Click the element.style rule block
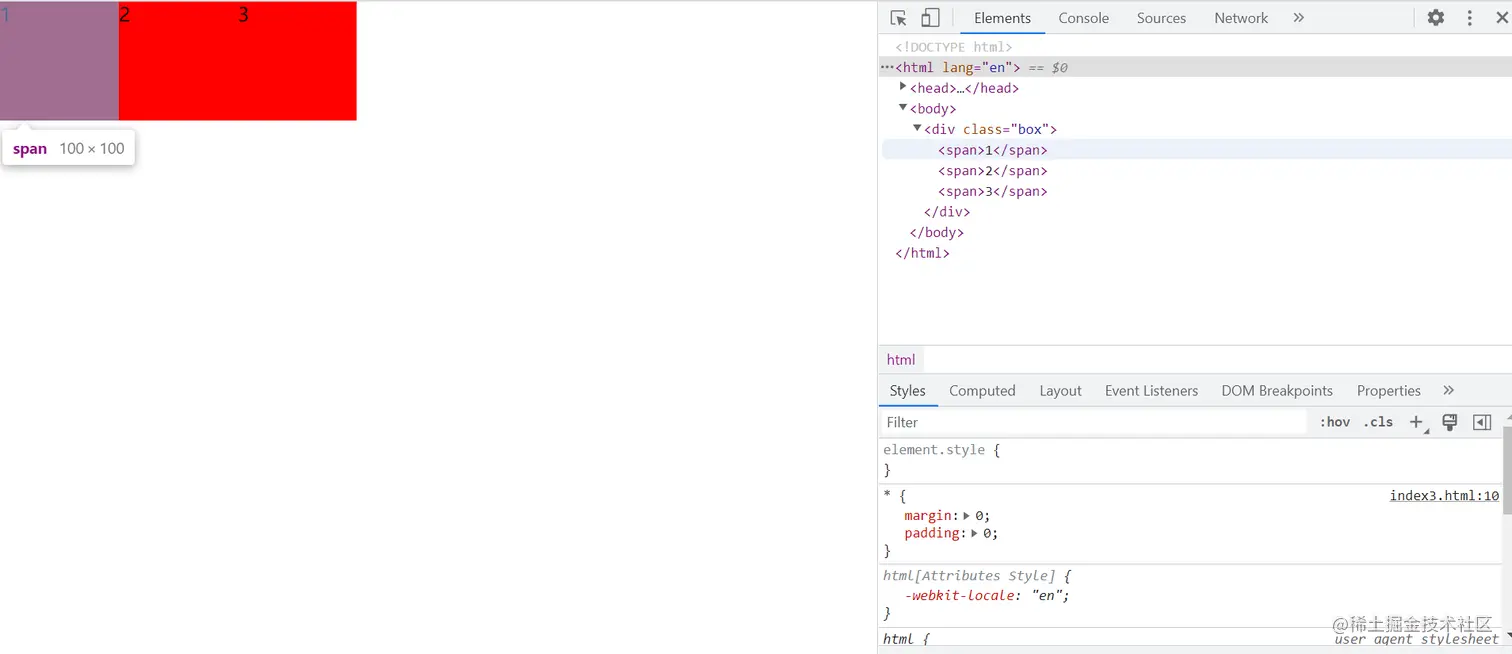Screen dimensions: 1512x654 pos(1190,460)
